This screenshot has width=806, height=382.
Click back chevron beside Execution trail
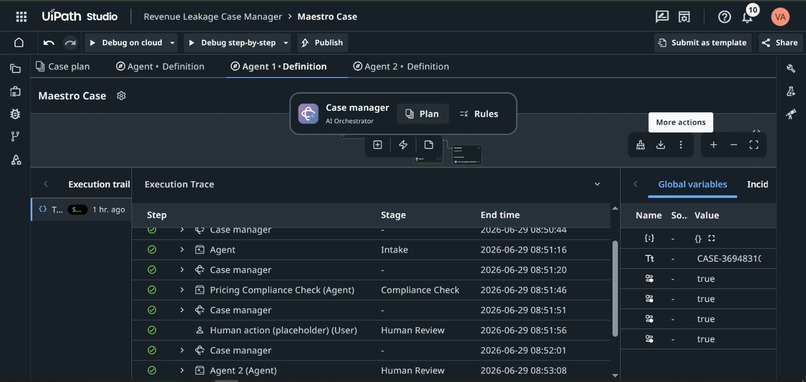pos(45,184)
